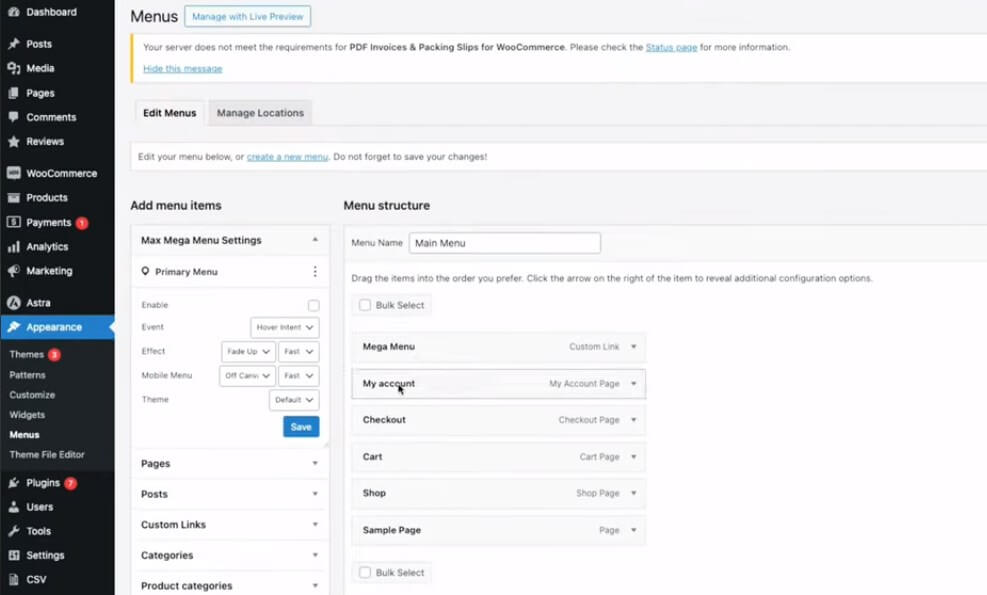Tick the top Bulk Select checkbox

364,305
